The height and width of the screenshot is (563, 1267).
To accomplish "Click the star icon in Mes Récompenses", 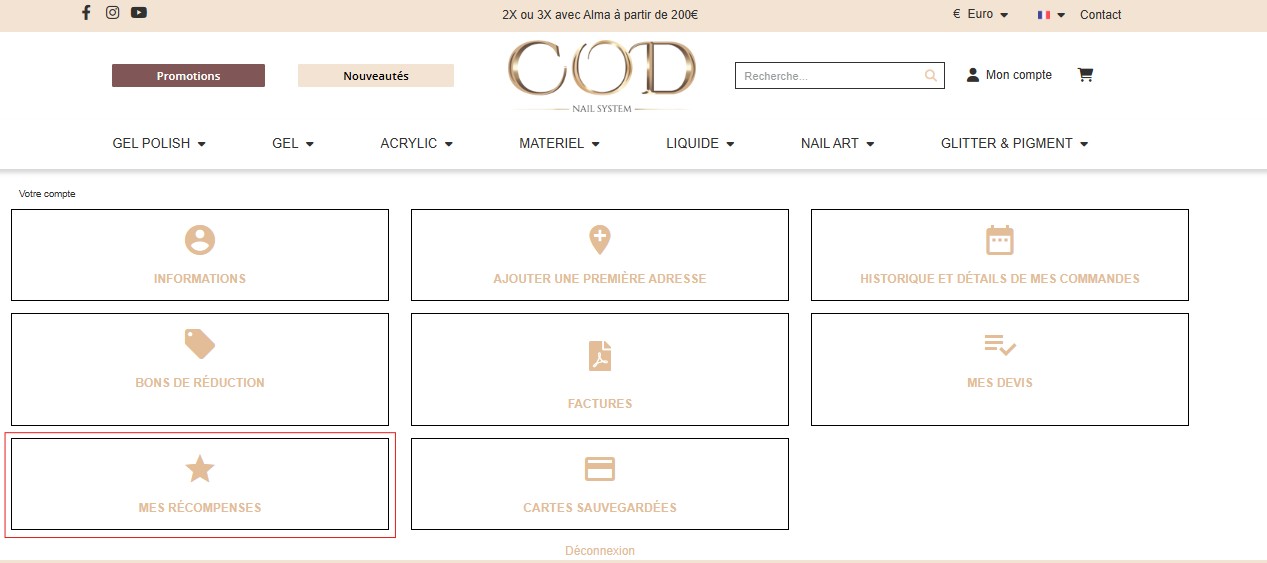I will [x=200, y=469].
